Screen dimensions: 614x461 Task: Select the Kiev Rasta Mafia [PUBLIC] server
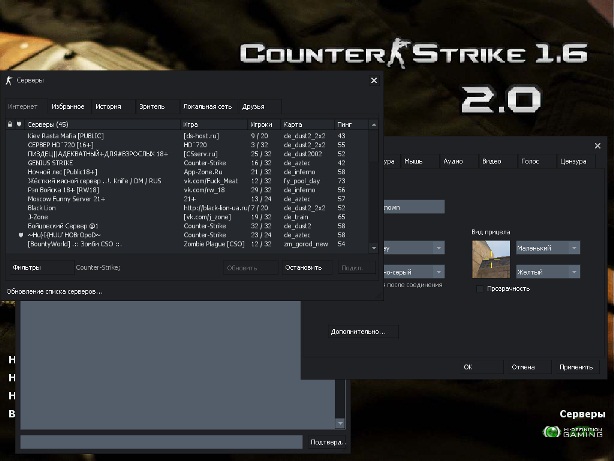click(187, 136)
